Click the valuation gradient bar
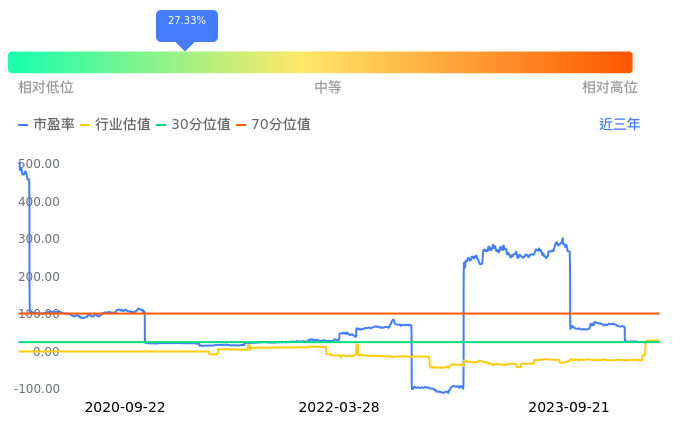This screenshot has width=686, height=442. (320, 62)
